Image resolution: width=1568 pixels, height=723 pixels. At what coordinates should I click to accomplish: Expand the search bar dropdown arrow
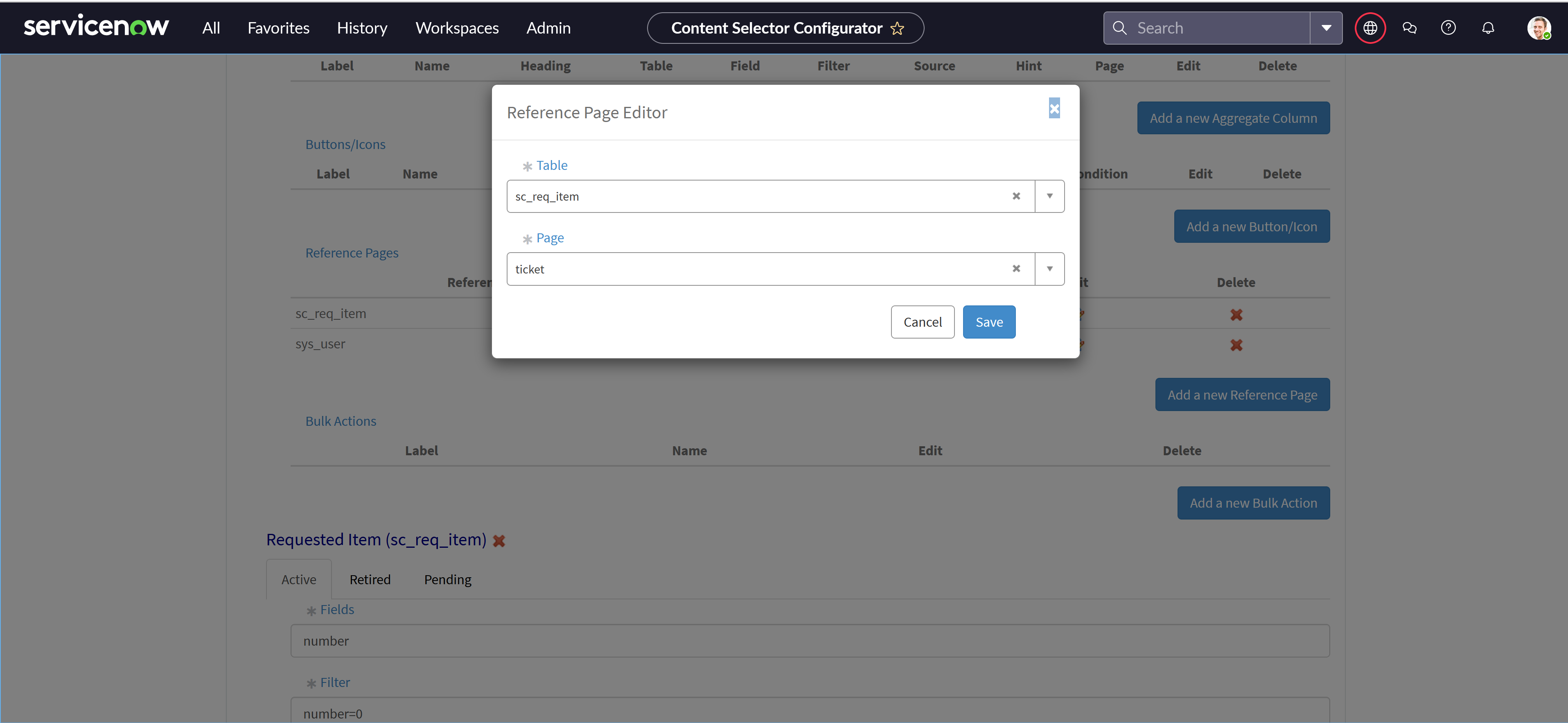click(x=1327, y=27)
